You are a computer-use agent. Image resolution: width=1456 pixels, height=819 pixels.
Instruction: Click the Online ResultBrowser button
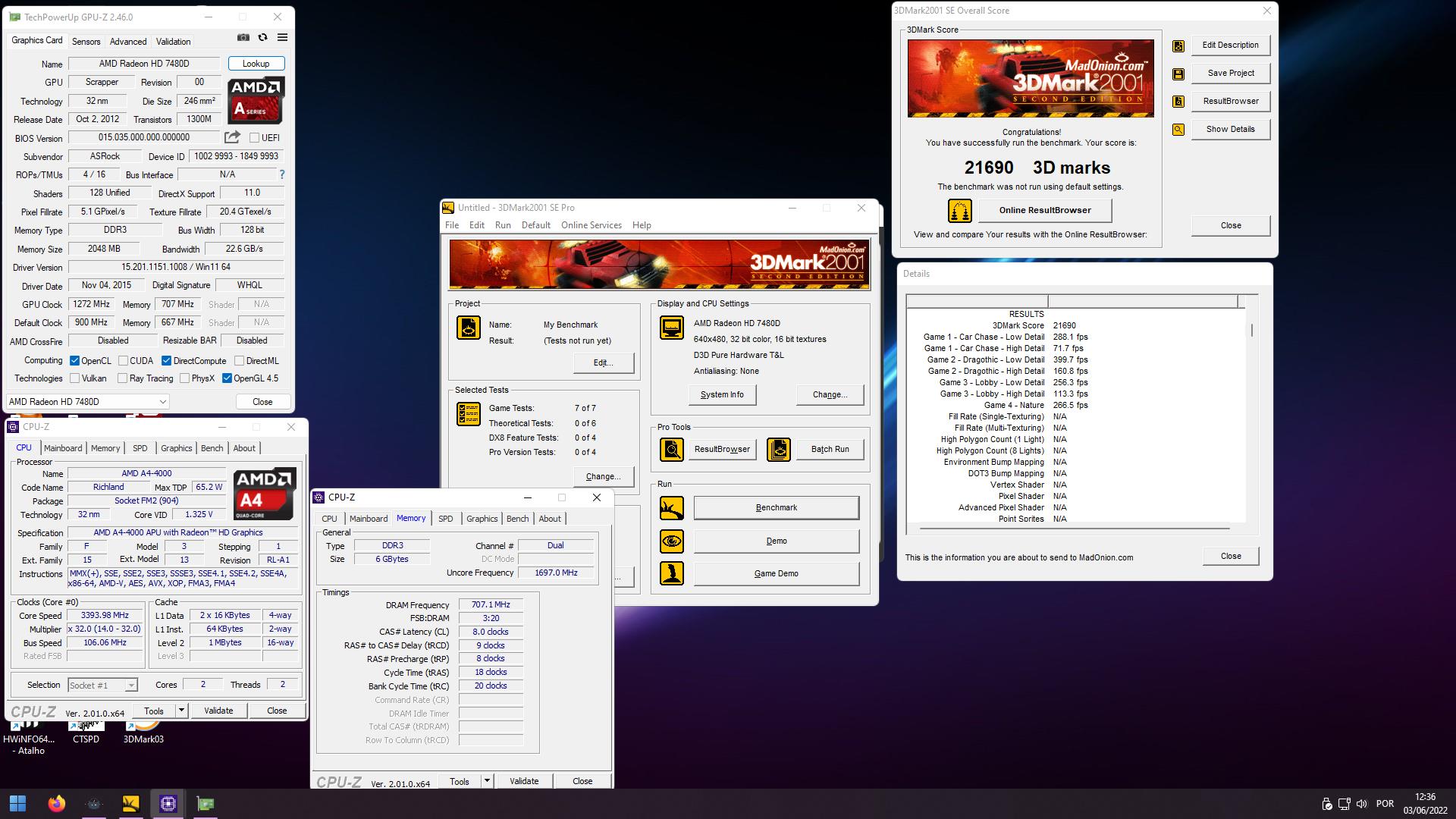coord(1045,211)
